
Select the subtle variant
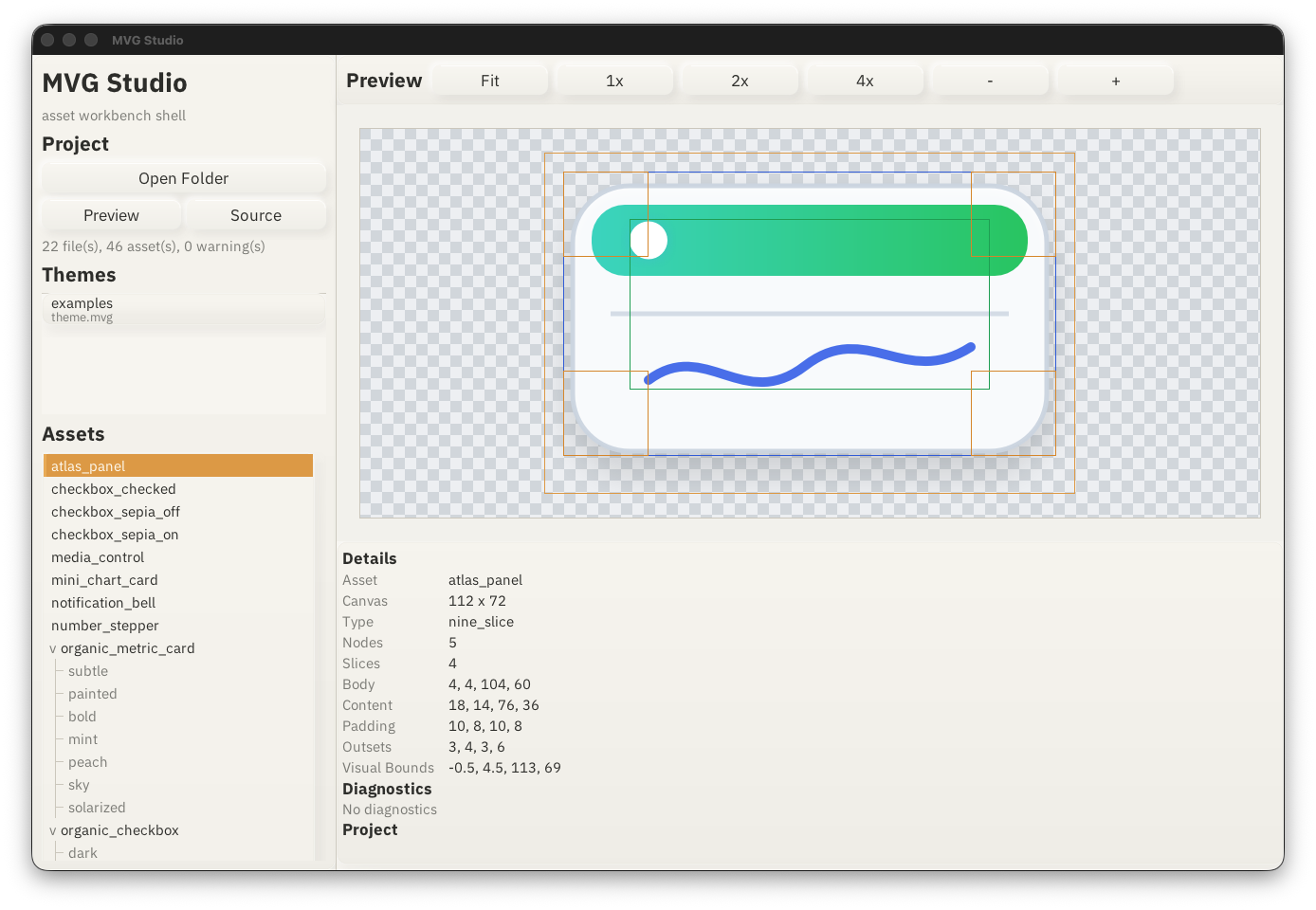click(88, 671)
